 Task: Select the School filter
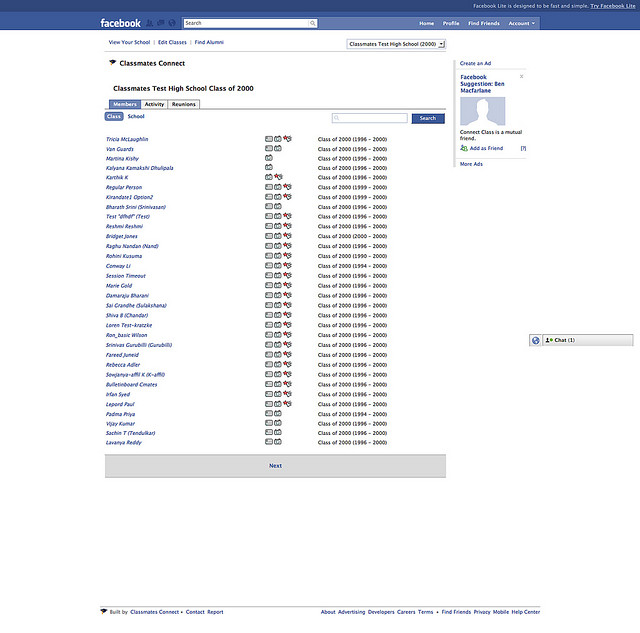[x=136, y=116]
